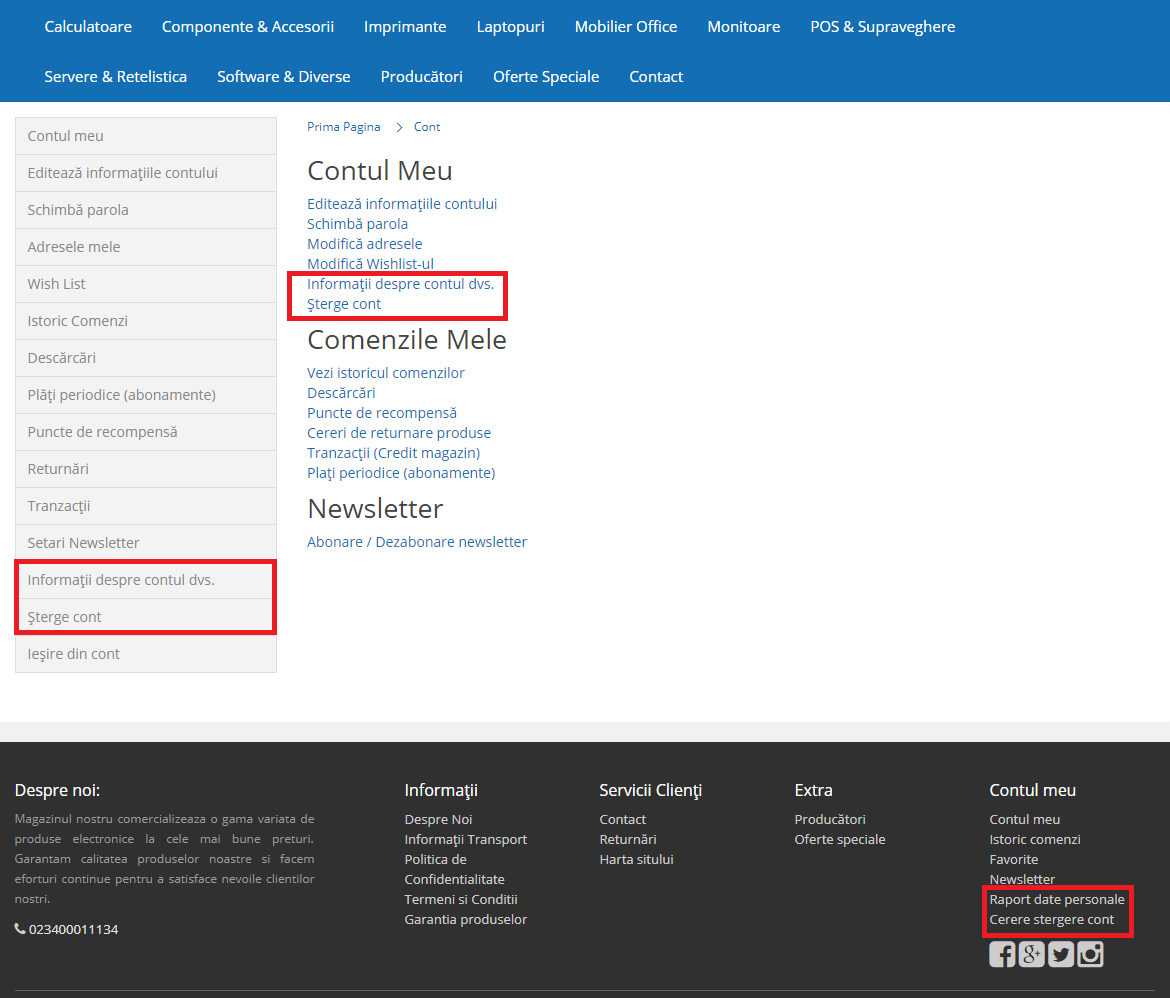Screen dimensions: 1170x998
Task: Choose Șterge cont in left sidebar
Action: tap(65, 617)
